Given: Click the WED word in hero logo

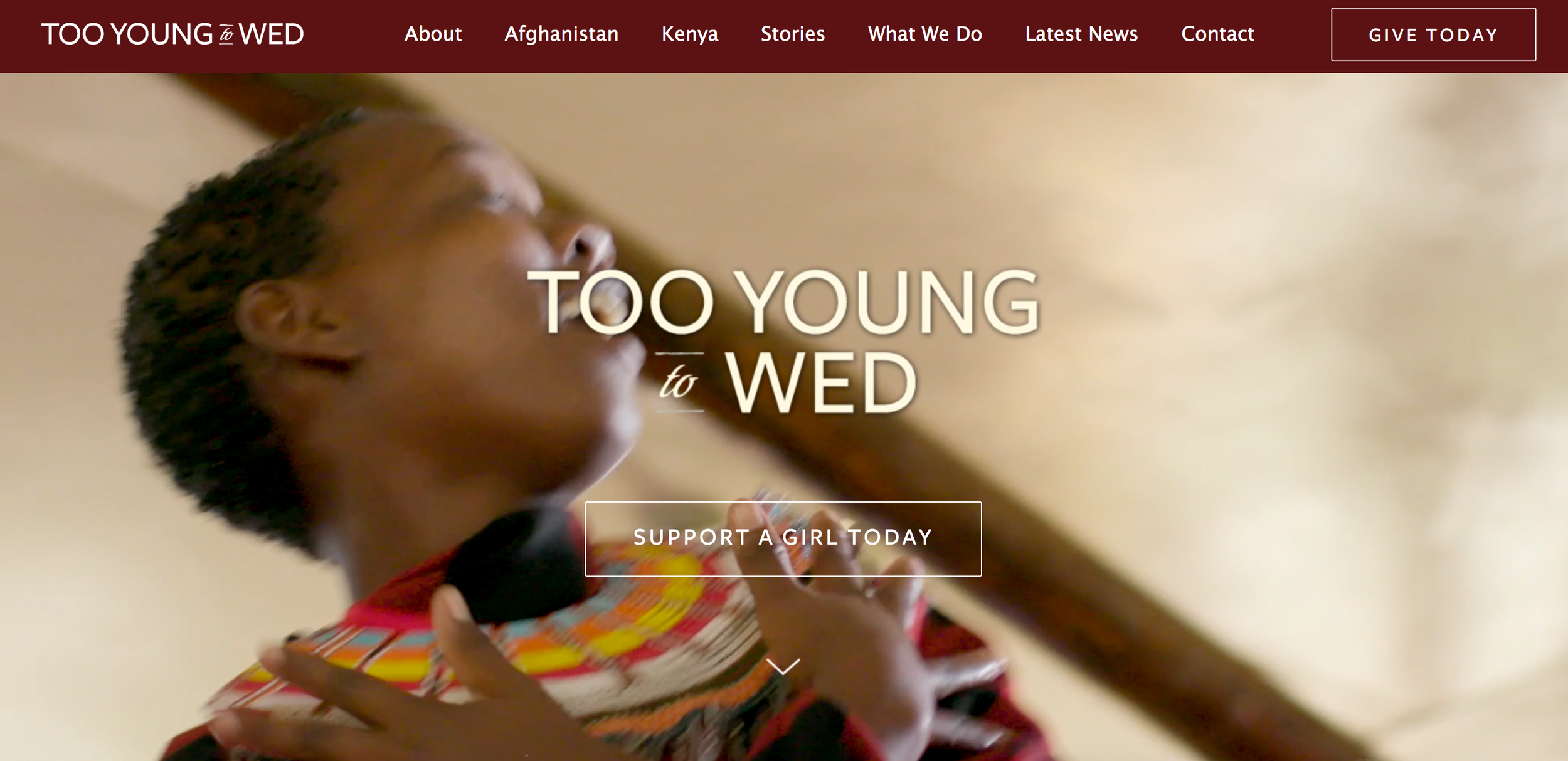Looking at the screenshot, I should tap(822, 382).
